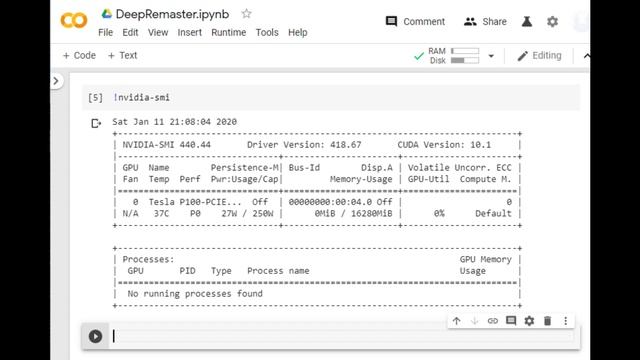Click the Google Drive icon beside notebook title
The image size is (640, 360).
click(x=107, y=14)
